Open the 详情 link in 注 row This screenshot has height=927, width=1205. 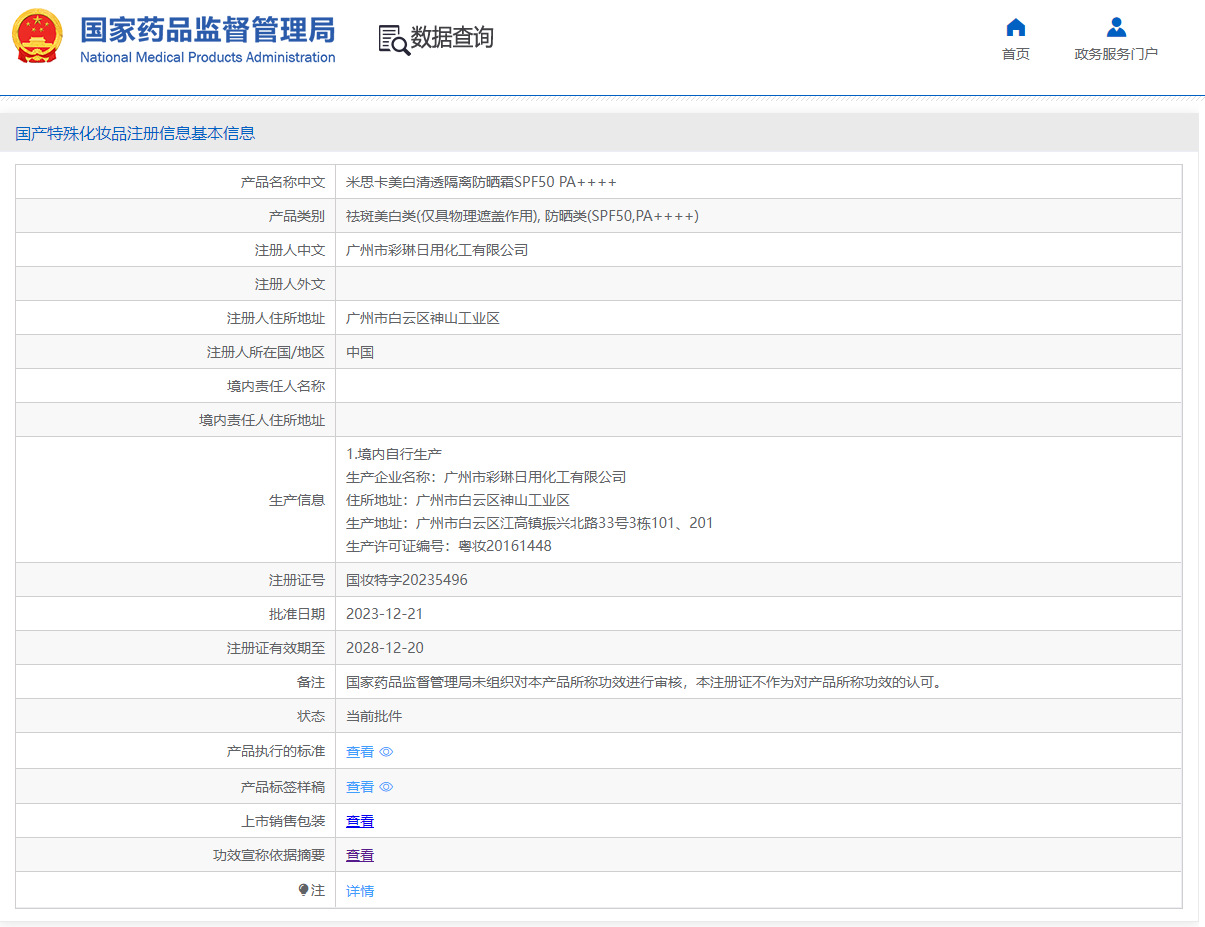point(360,890)
